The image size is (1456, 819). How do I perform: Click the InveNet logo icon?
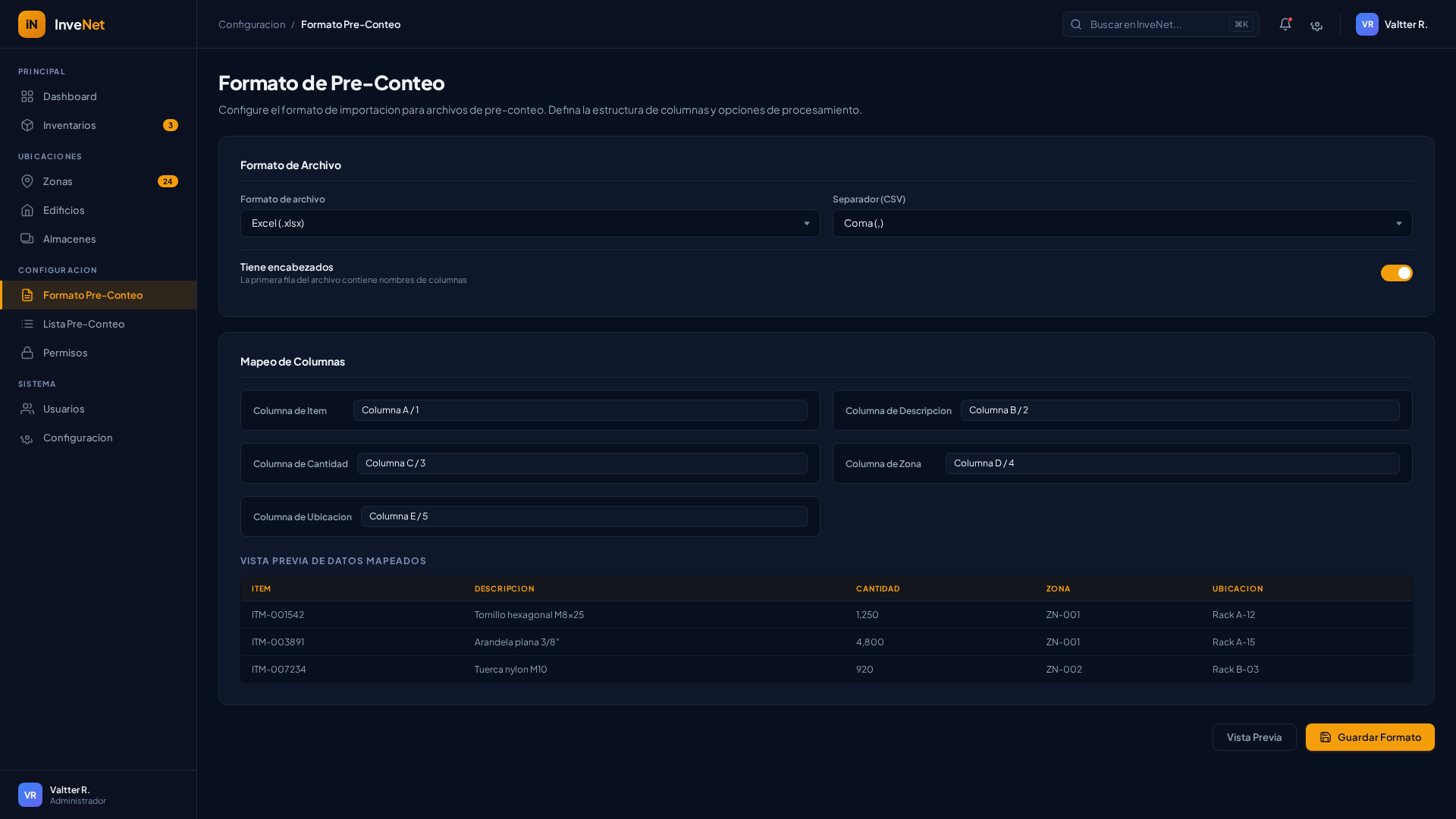[32, 24]
